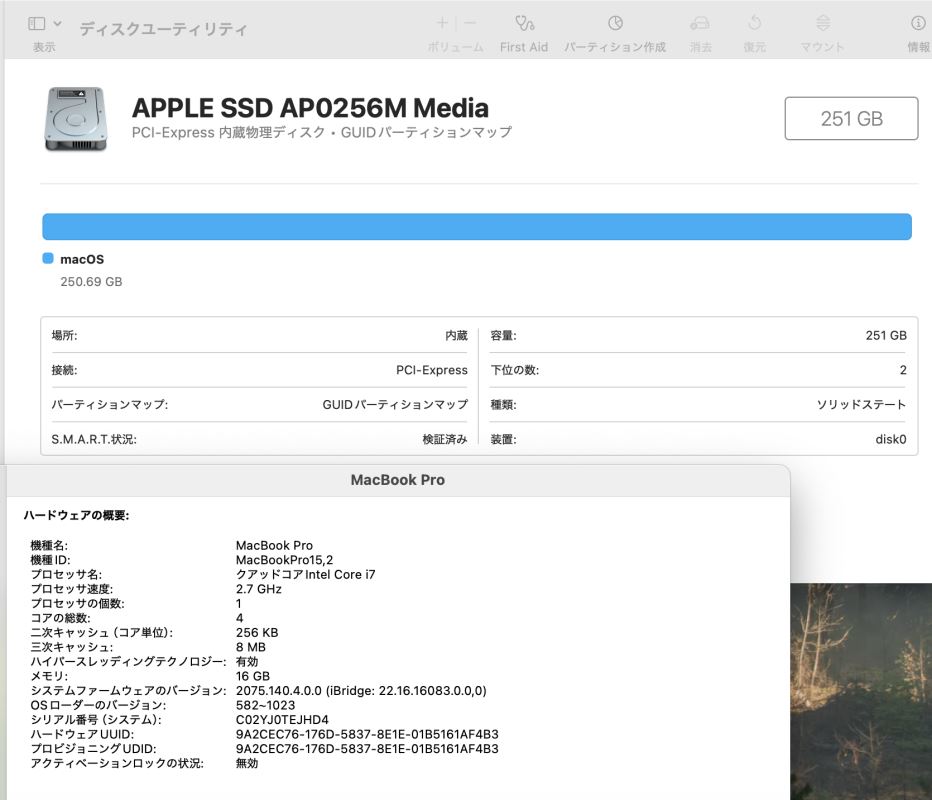
Task: Click the APPLE SSD hard drive icon
Action: coord(75,119)
